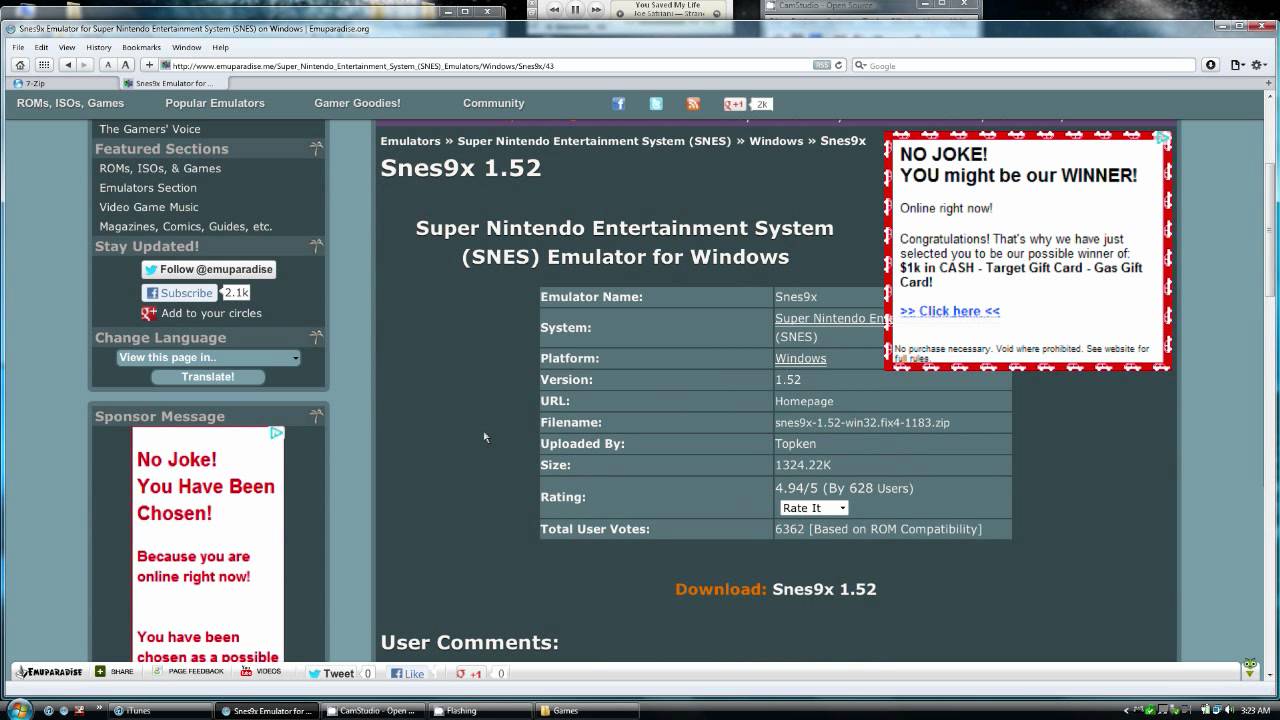Click the AdChoices icon on red ad
Viewport: 1280px width, 720px height.
coord(1162,139)
